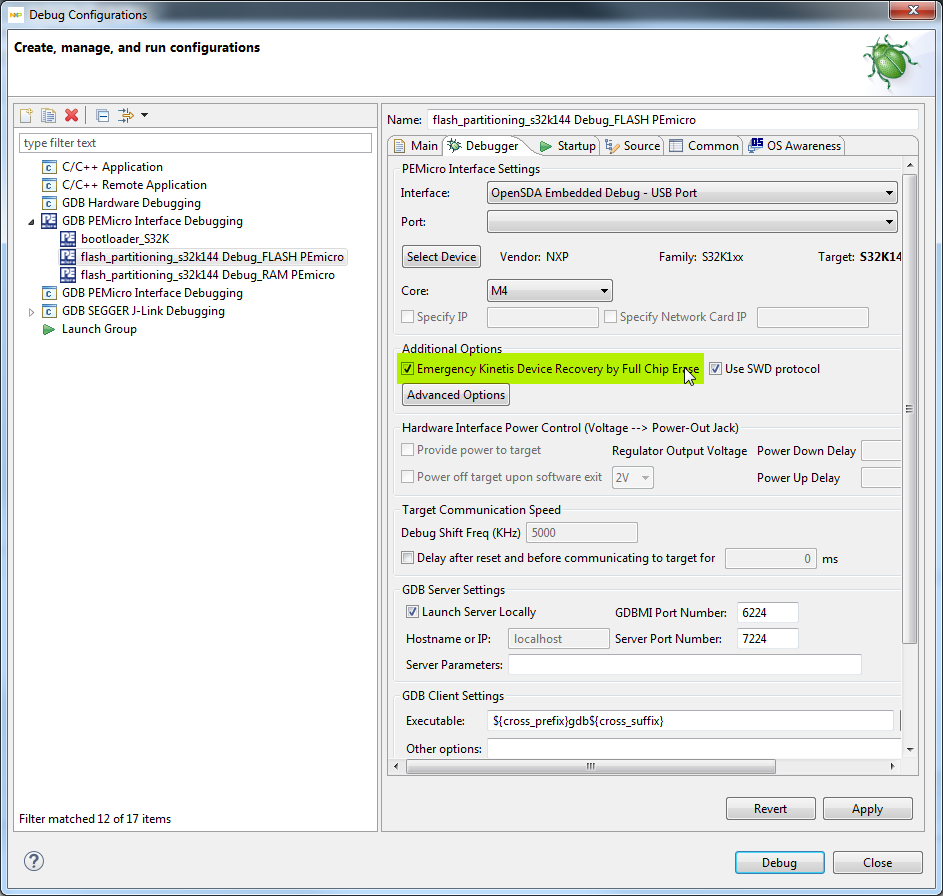Click the type filter text field
This screenshot has width=943, height=896.
point(195,143)
